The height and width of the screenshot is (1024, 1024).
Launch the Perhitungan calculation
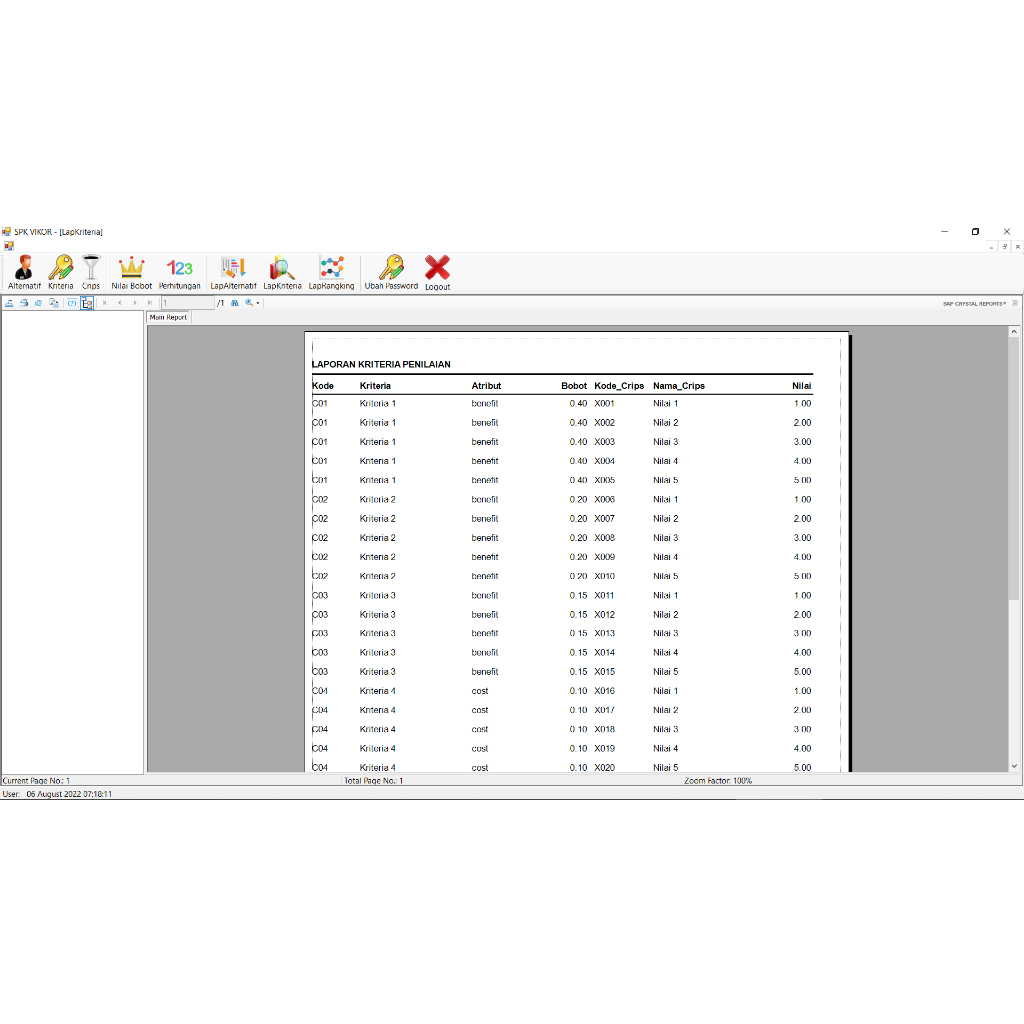pos(179,272)
